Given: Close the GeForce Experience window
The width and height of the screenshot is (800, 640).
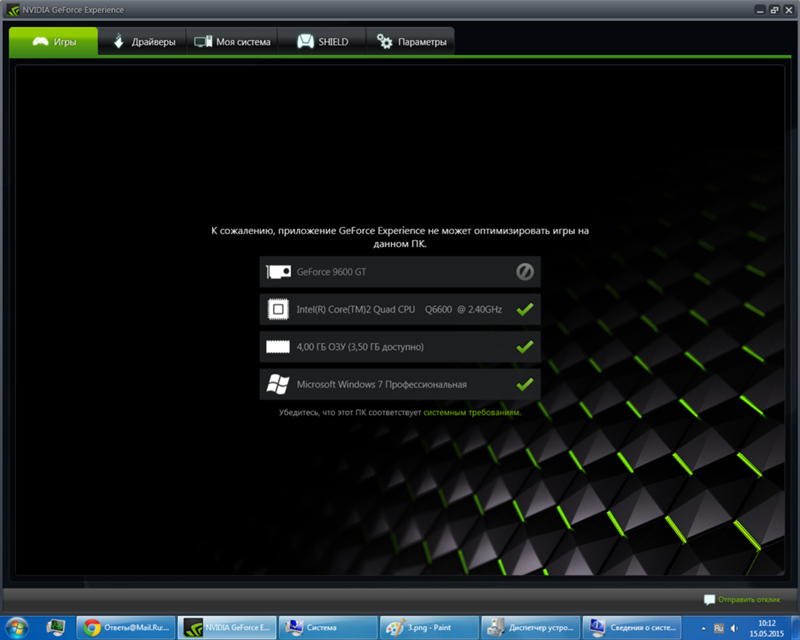Looking at the screenshot, I should (789, 10).
